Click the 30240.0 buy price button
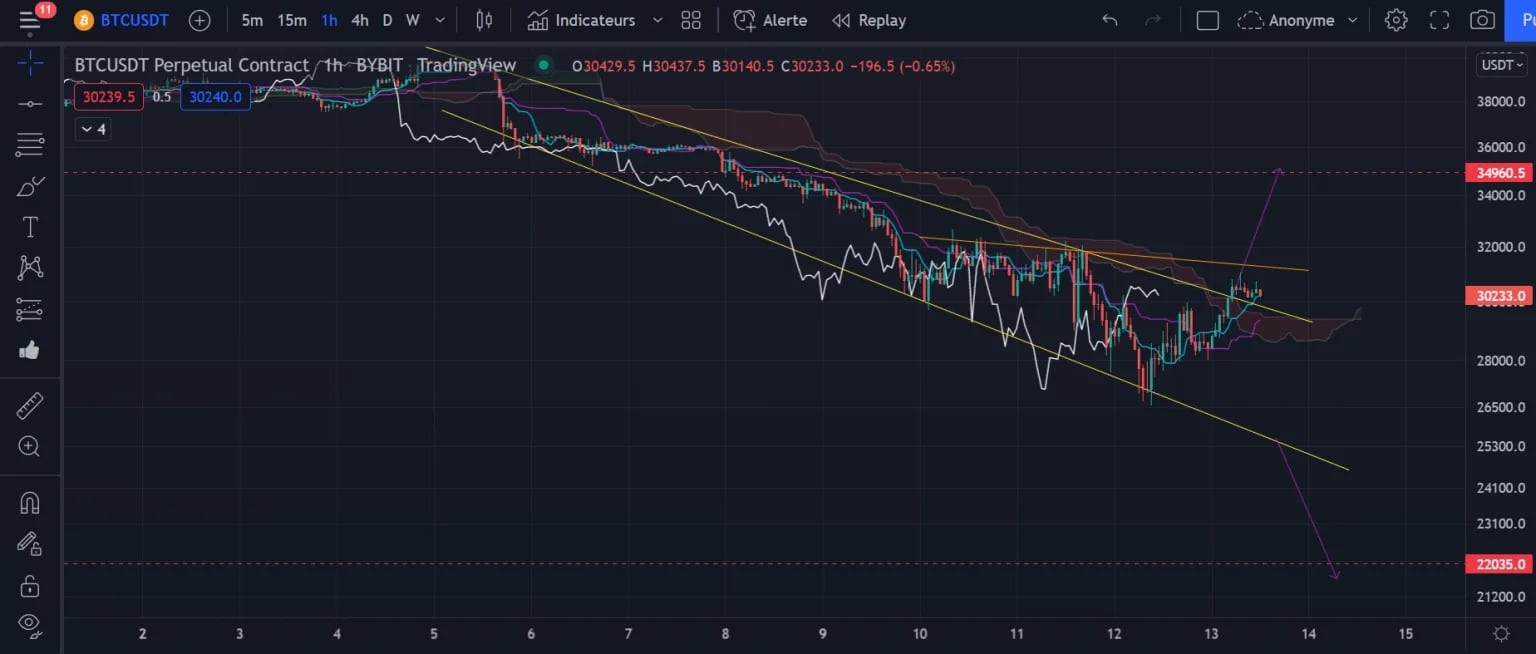The width and height of the screenshot is (1536, 654). click(215, 97)
